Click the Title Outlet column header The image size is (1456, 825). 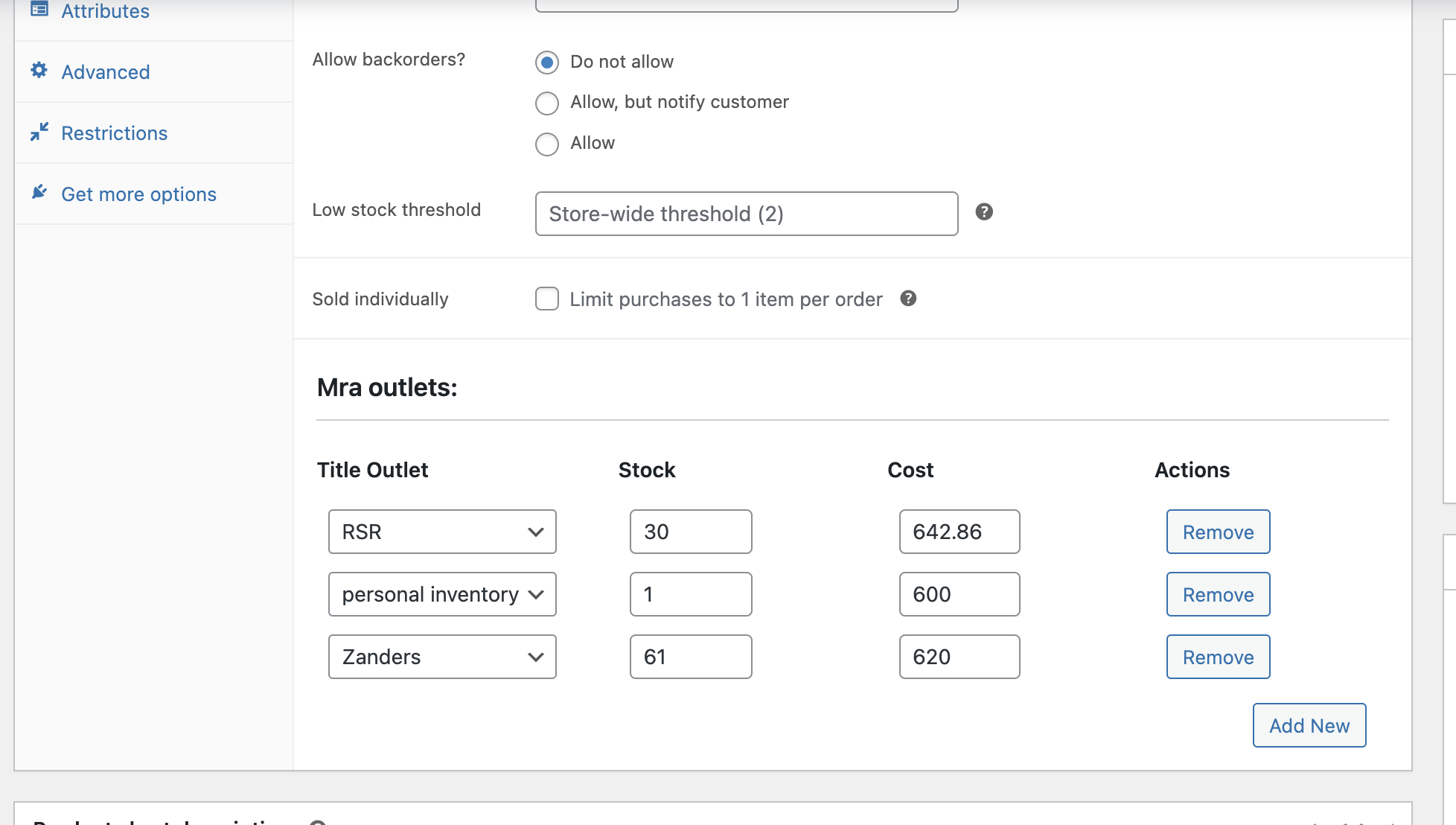pyautogui.click(x=372, y=470)
